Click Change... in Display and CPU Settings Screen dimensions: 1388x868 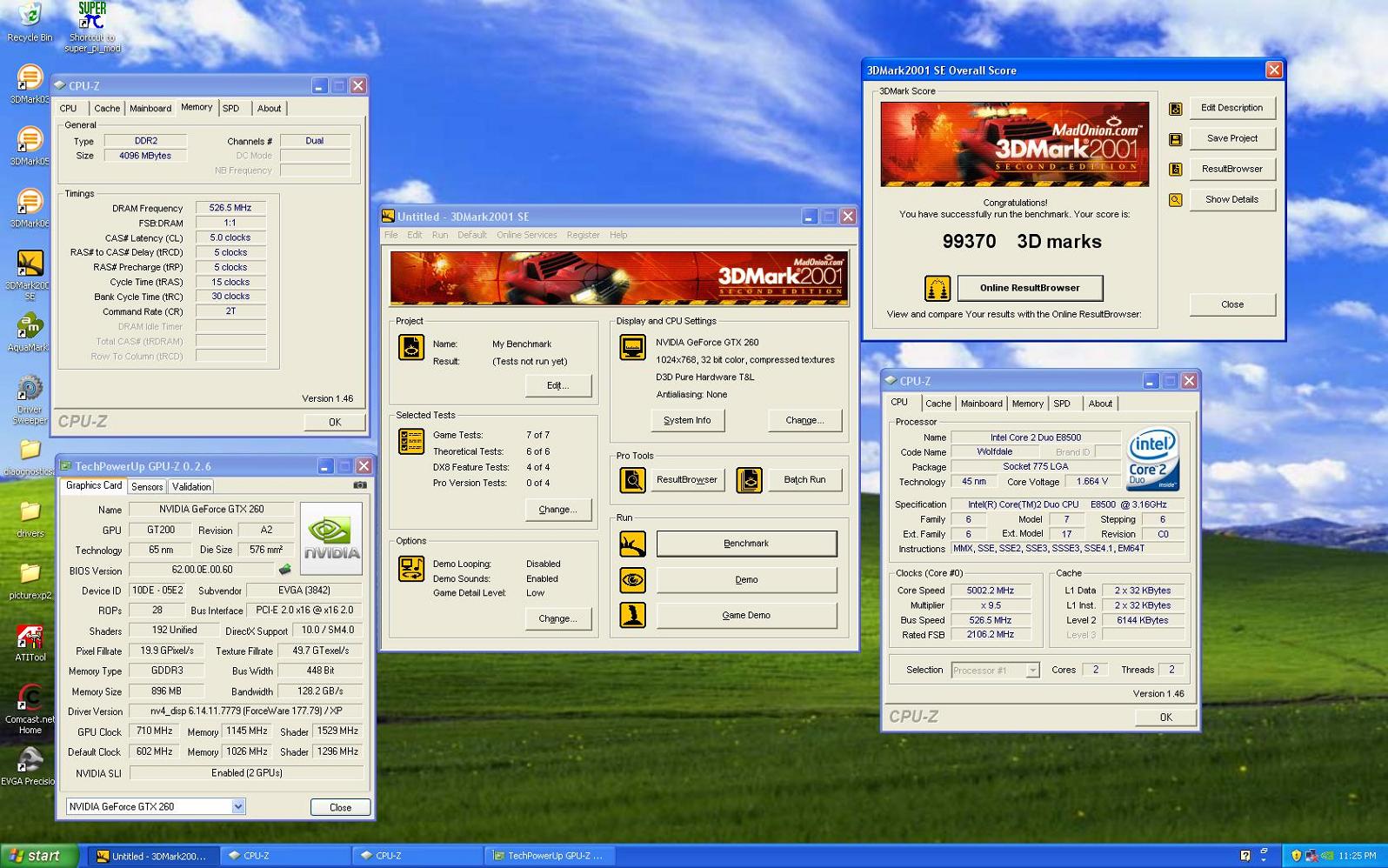tap(804, 420)
